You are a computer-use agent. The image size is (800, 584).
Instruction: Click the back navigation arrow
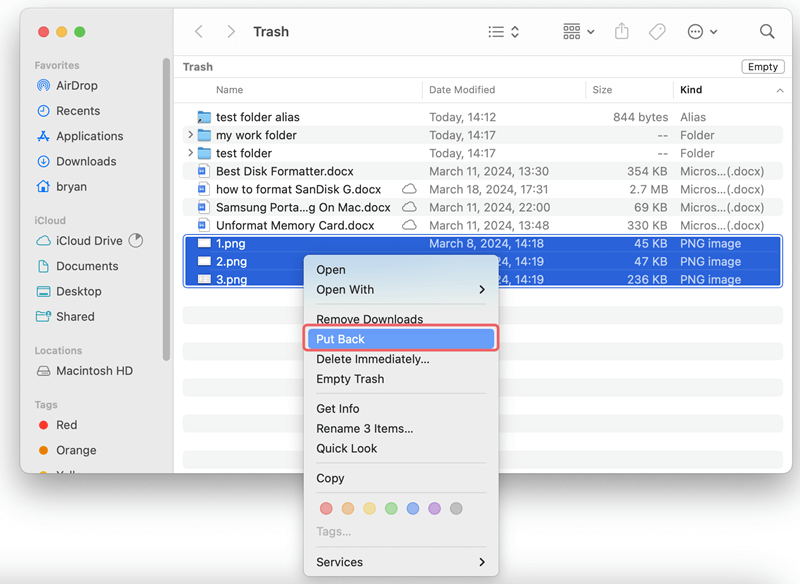point(199,31)
